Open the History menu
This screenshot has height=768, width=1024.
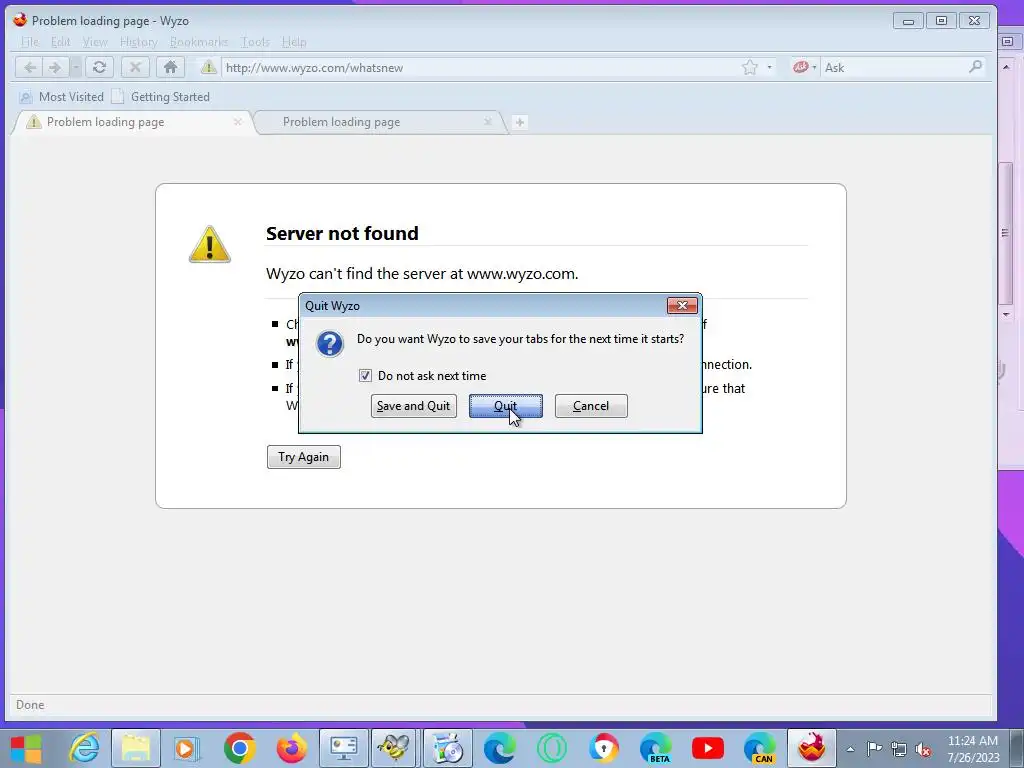138,42
